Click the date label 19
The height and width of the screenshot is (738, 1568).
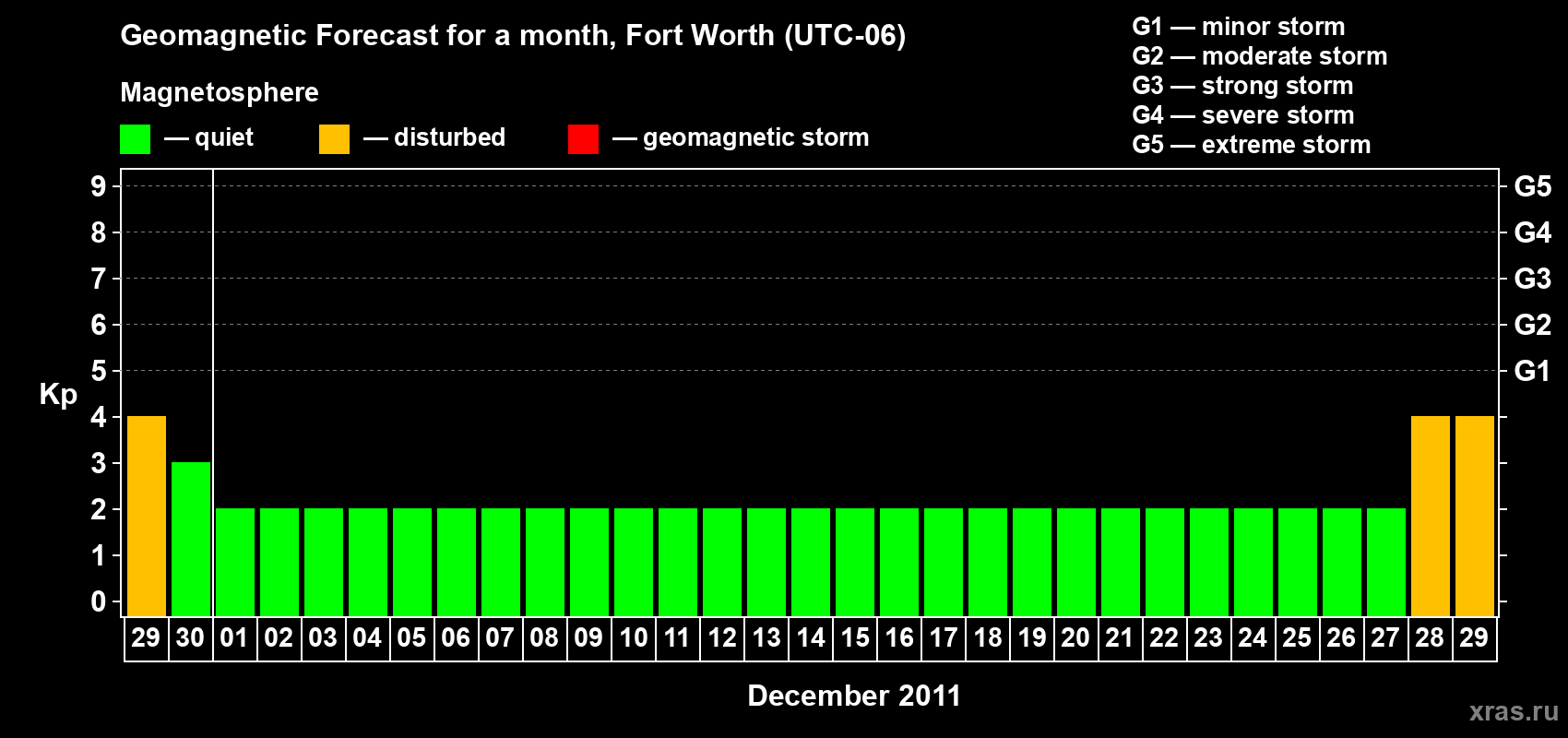[1031, 637]
